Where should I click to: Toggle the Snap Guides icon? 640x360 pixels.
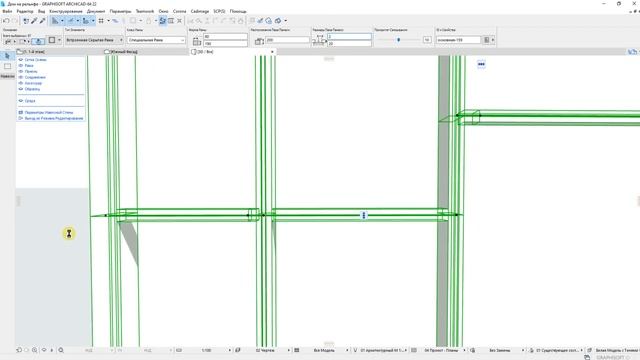point(71,21)
